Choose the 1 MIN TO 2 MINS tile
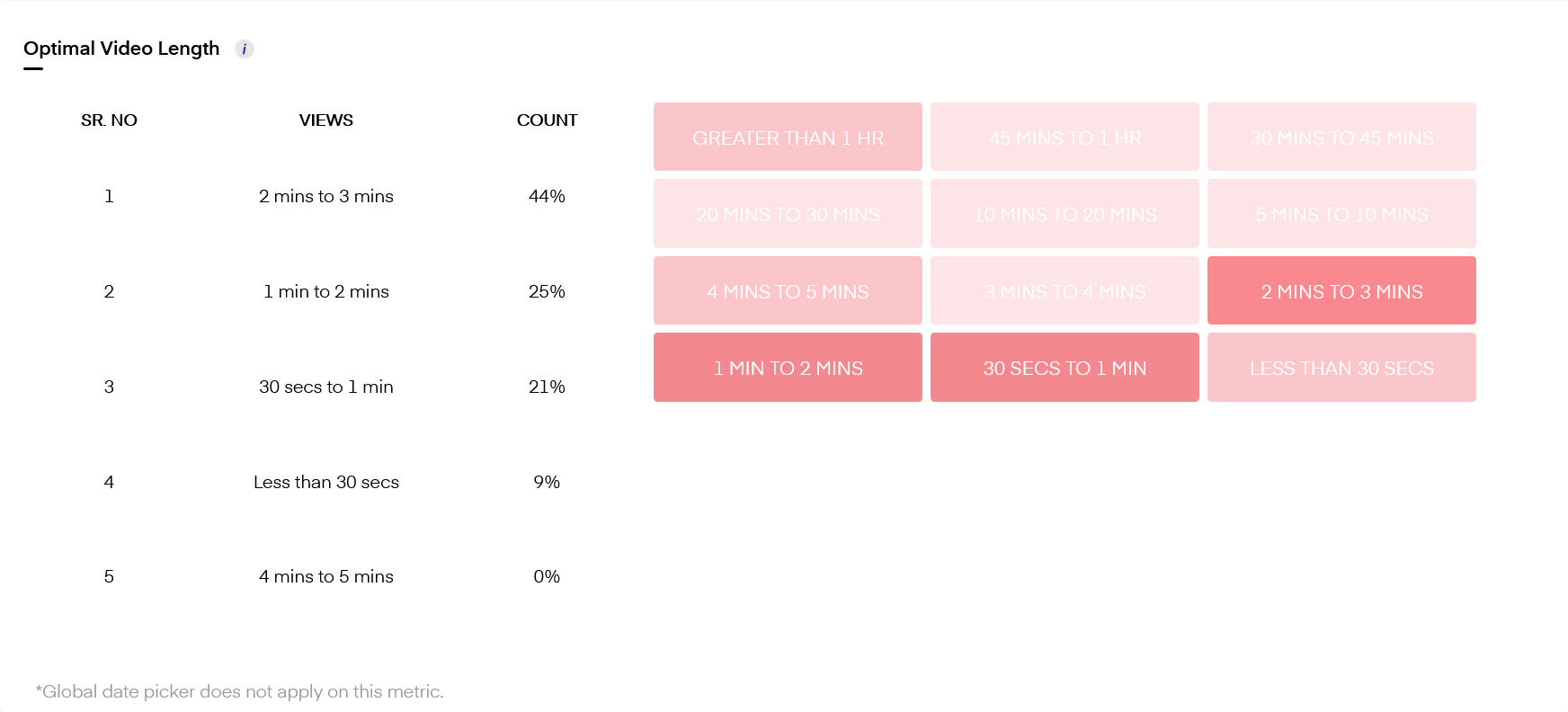 [788, 368]
